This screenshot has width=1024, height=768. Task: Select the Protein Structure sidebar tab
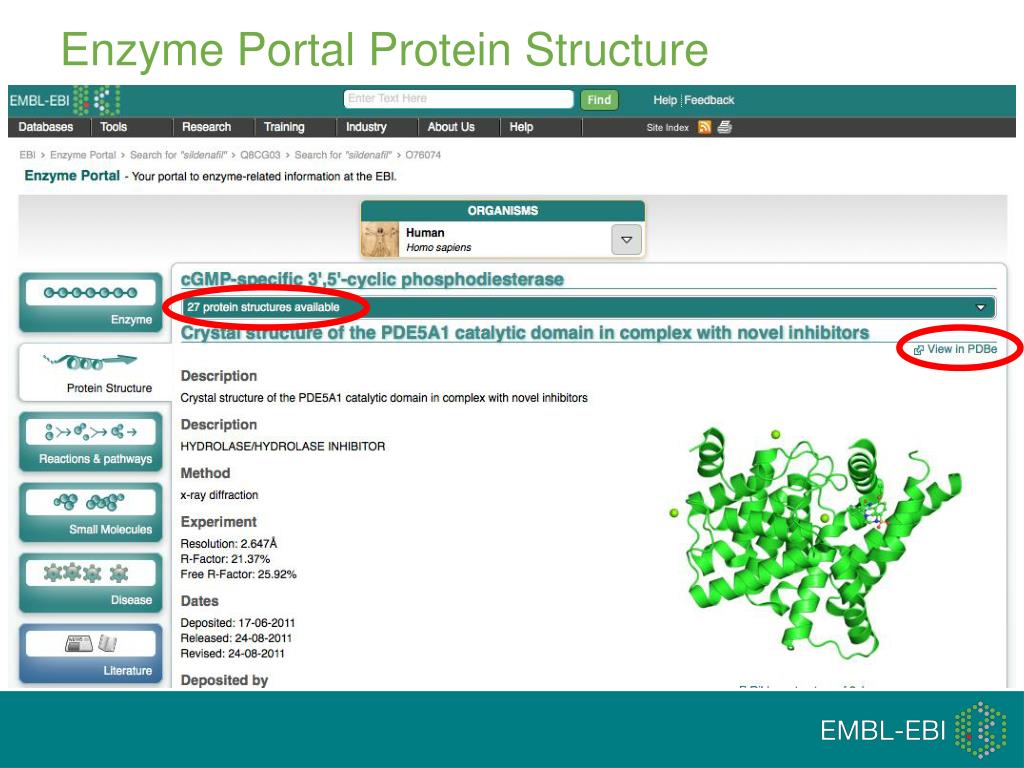point(95,372)
